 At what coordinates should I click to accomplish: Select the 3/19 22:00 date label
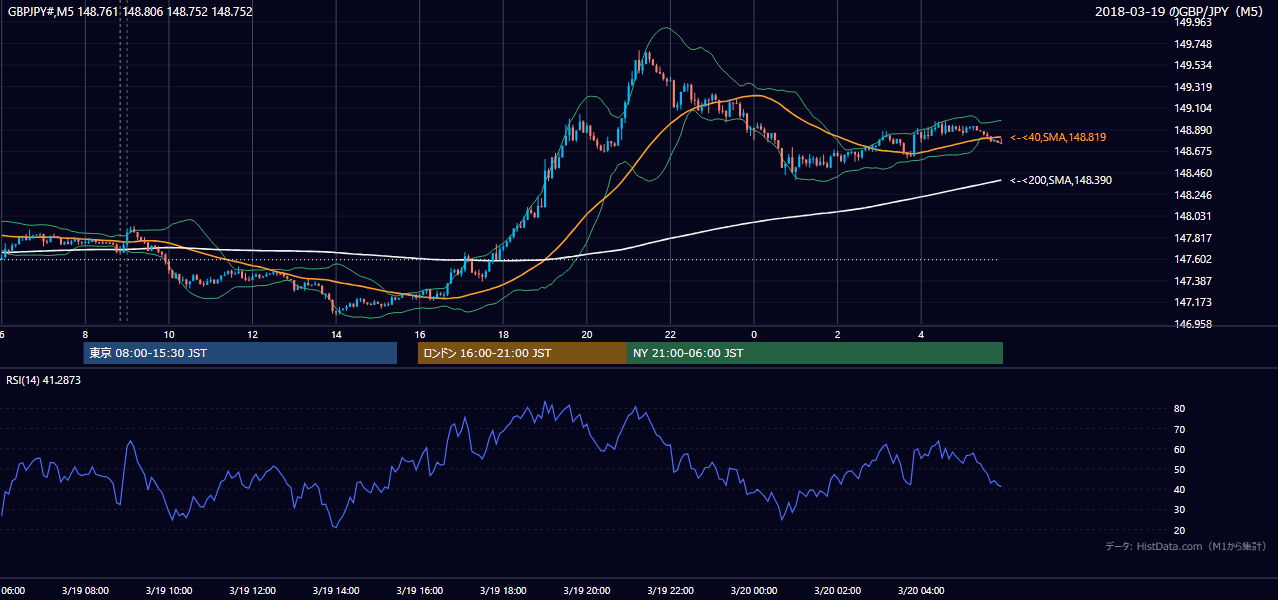[x=670, y=590]
